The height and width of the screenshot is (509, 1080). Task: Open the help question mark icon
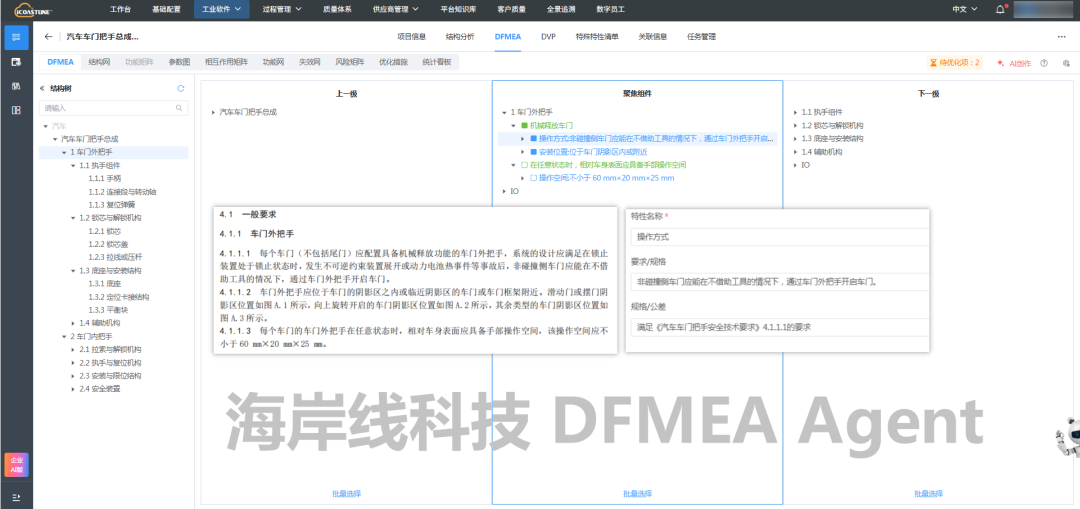point(1044,62)
